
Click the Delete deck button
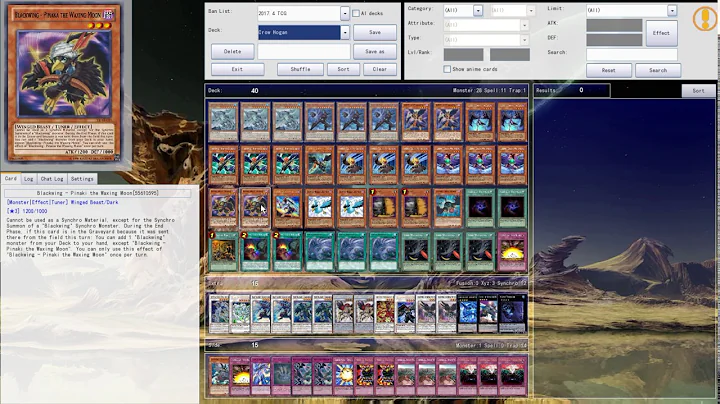[x=232, y=51]
